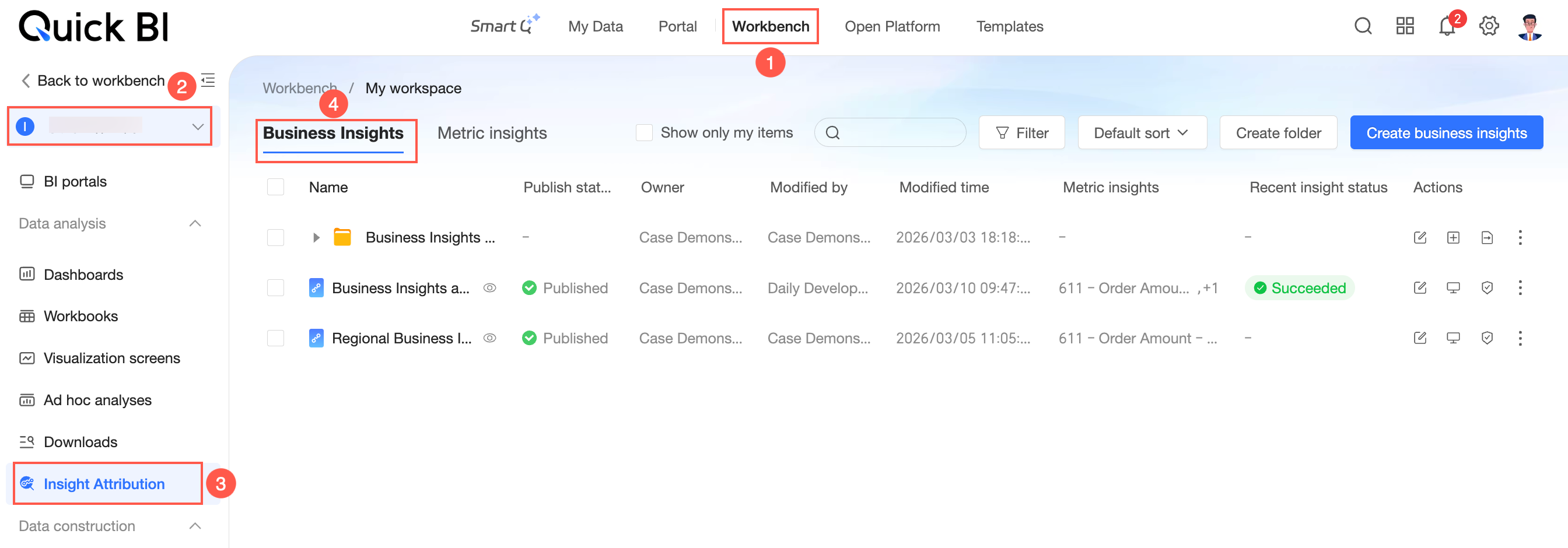Open more options for 'Business Insights a...' row

pos(1521,287)
